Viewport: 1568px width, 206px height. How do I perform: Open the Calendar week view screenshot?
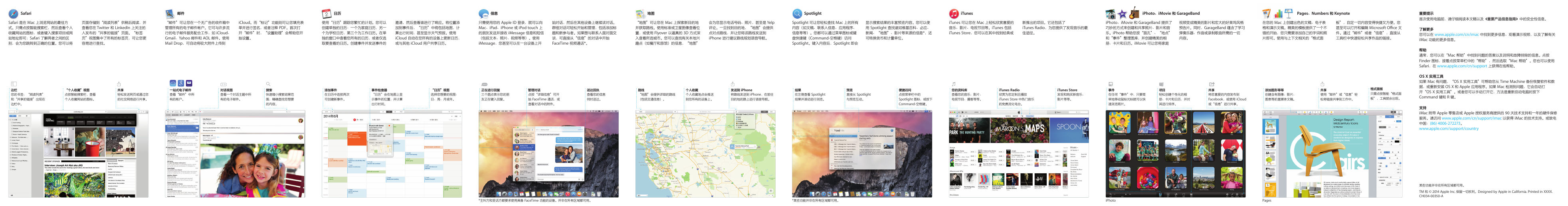tap(392, 154)
